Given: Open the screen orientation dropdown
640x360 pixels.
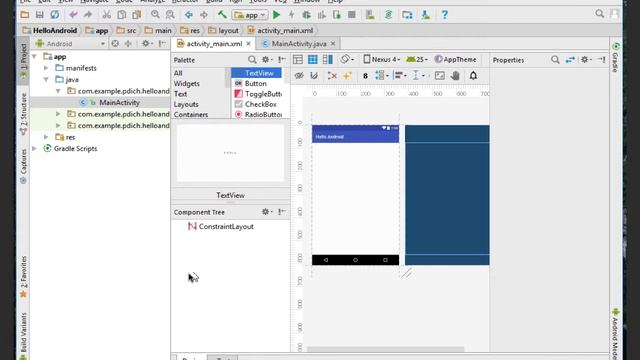Looking at the screenshot, I should 347,60.
